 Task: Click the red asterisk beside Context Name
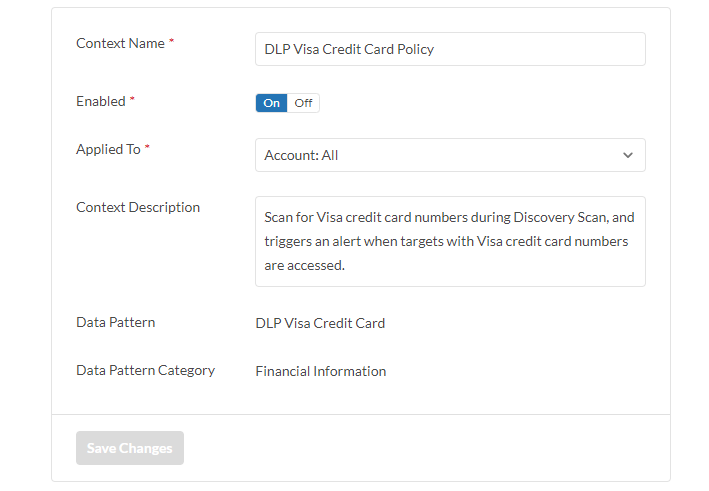click(x=171, y=43)
